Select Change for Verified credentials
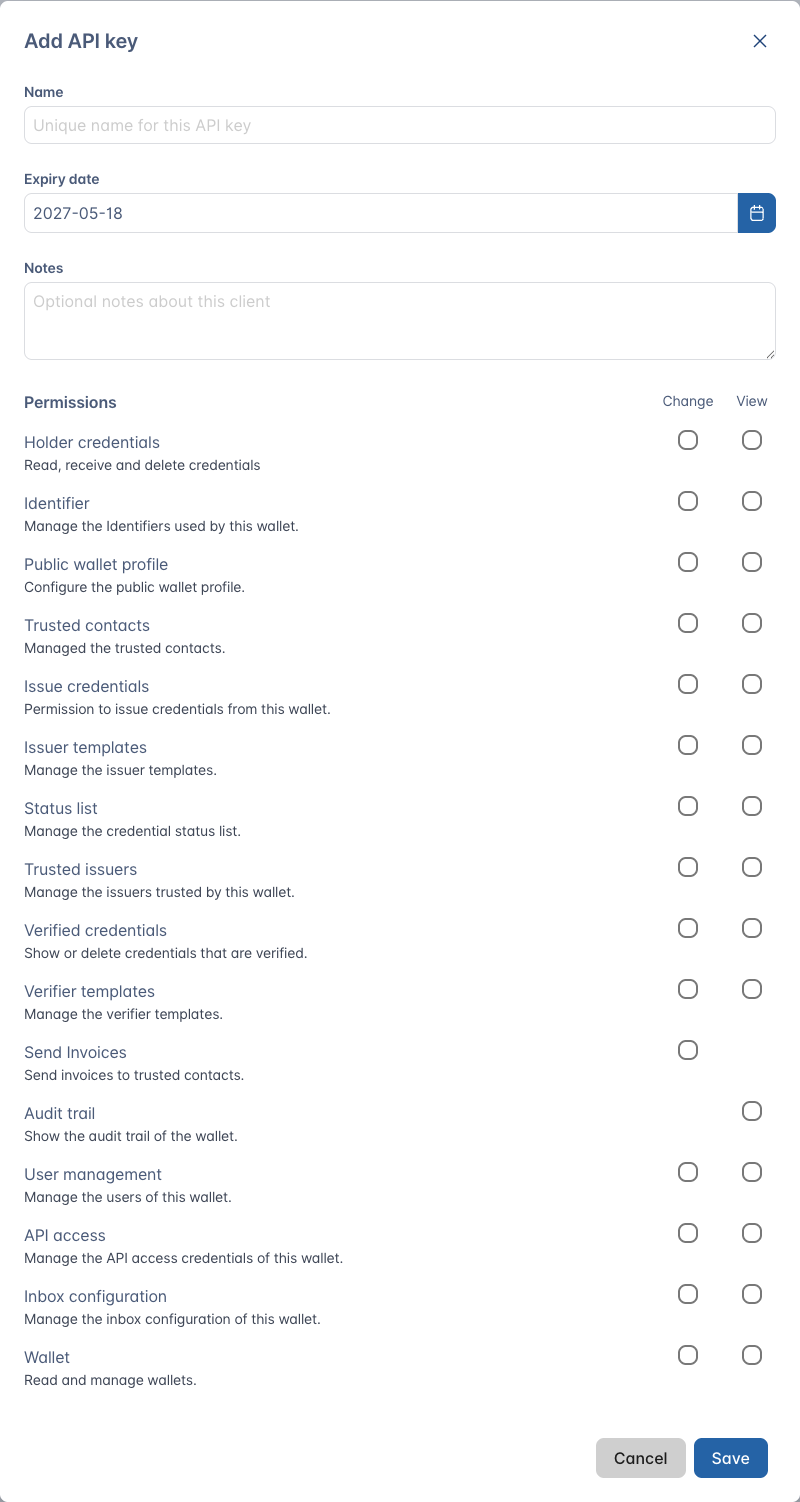800x1502 pixels. tap(688, 928)
